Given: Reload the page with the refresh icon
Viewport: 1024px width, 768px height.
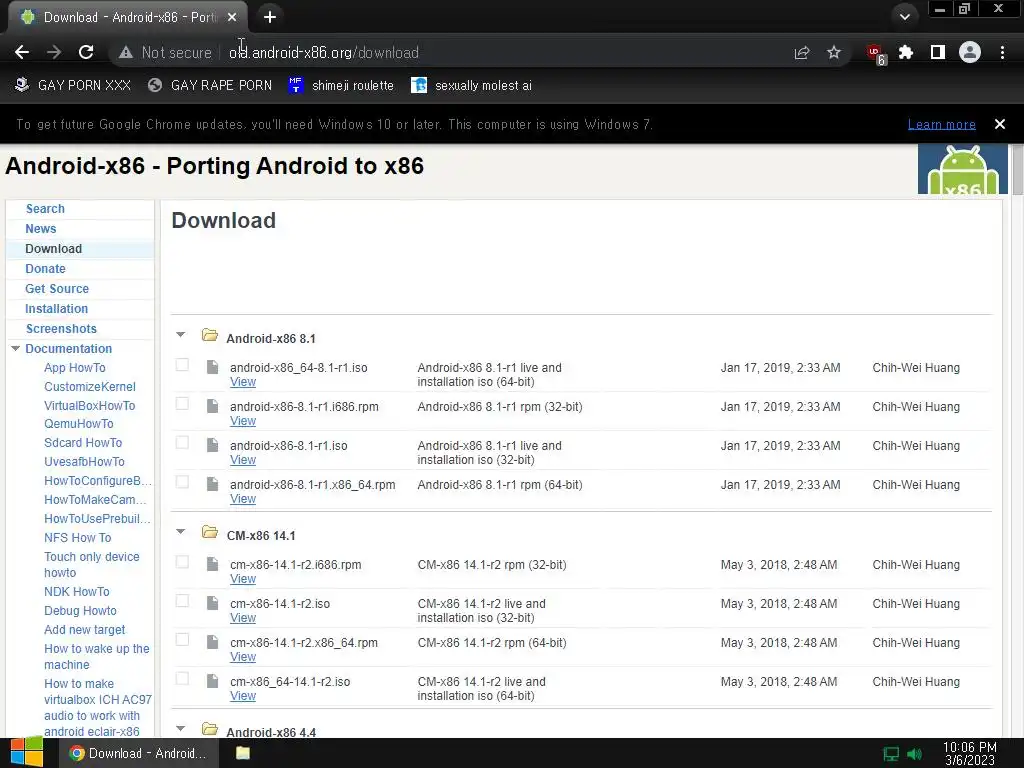Looking at the screenshot, I should 86,52.
